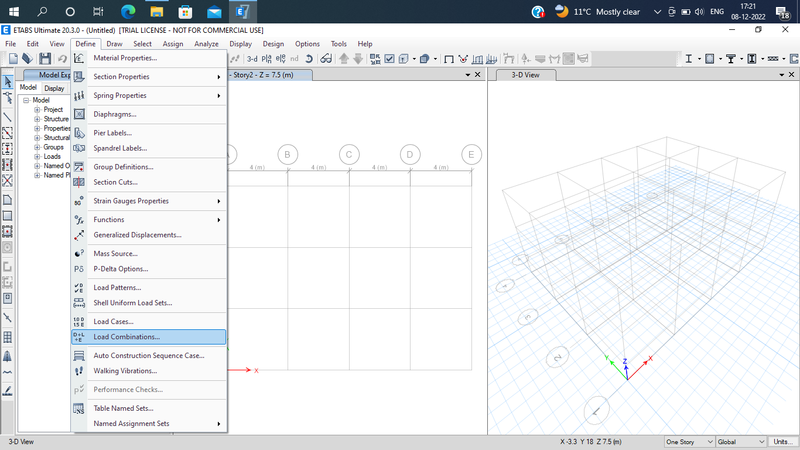
Task: Expand the Project tree node
Action: [x=37, y=110]
